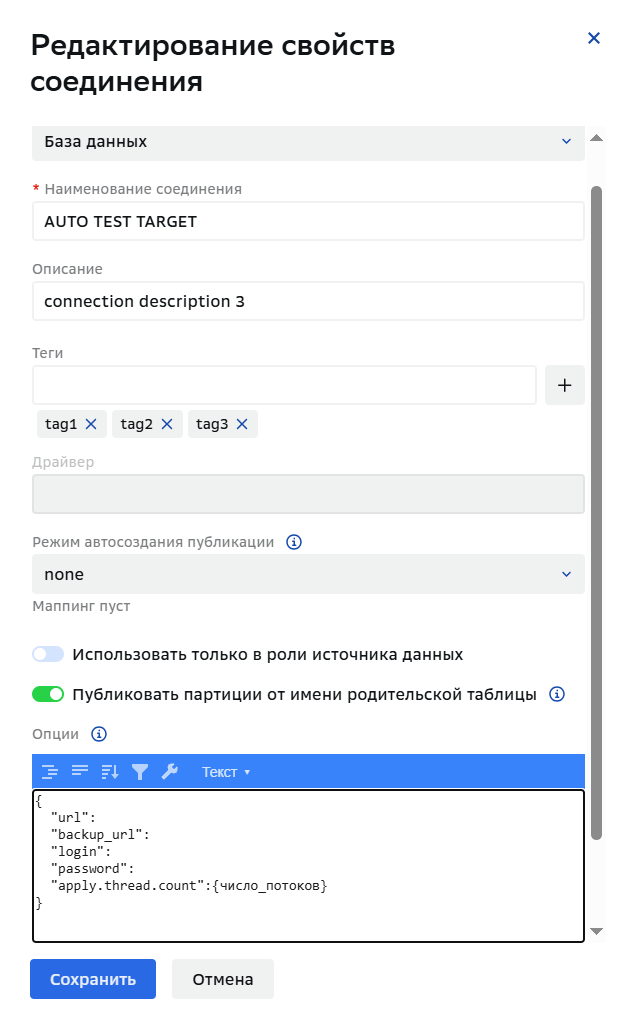This screenshot has width=629, height=1026.
Task: Remove tag2 chip
Action: [x=167, y=424]
